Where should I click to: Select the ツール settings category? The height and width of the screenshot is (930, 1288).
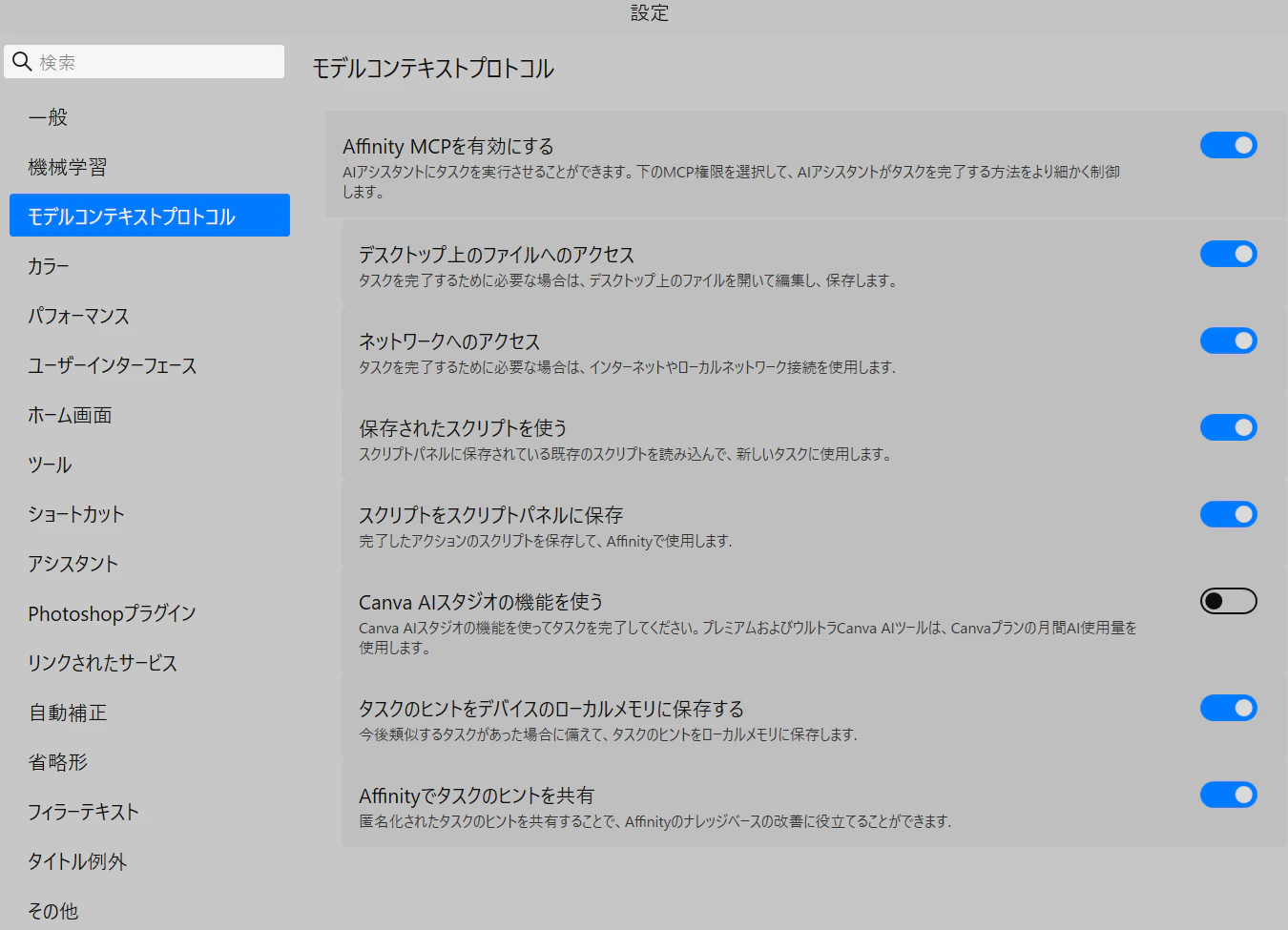click(x=150, y=465)
